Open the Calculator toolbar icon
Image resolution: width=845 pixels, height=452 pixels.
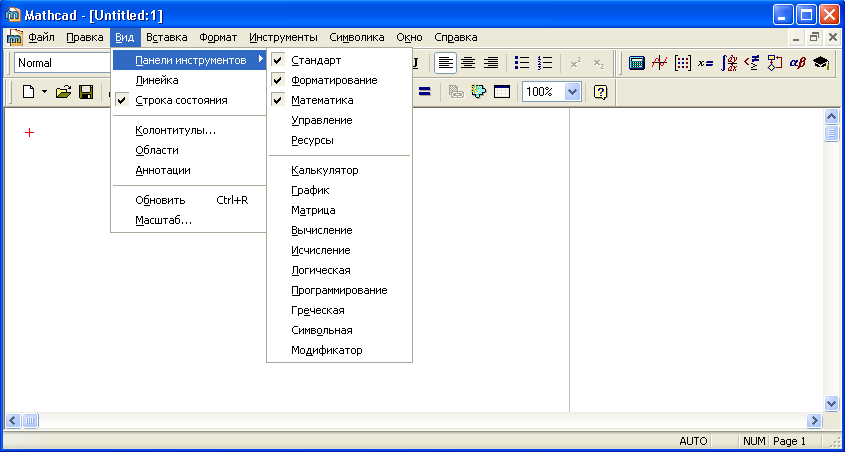click(636, 63)
